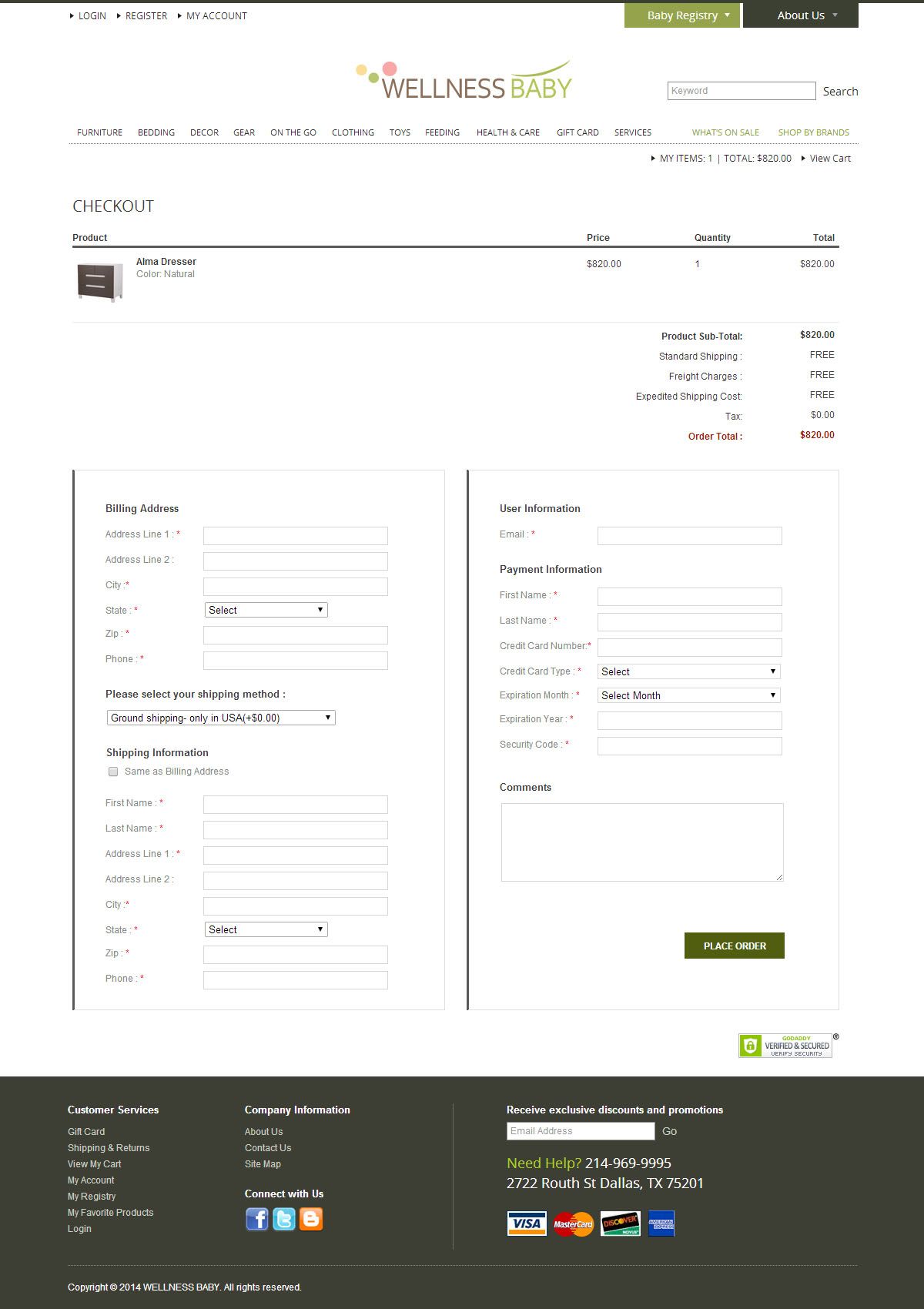
Task: Click the My Account header link
Action: [x=216, y=15]
